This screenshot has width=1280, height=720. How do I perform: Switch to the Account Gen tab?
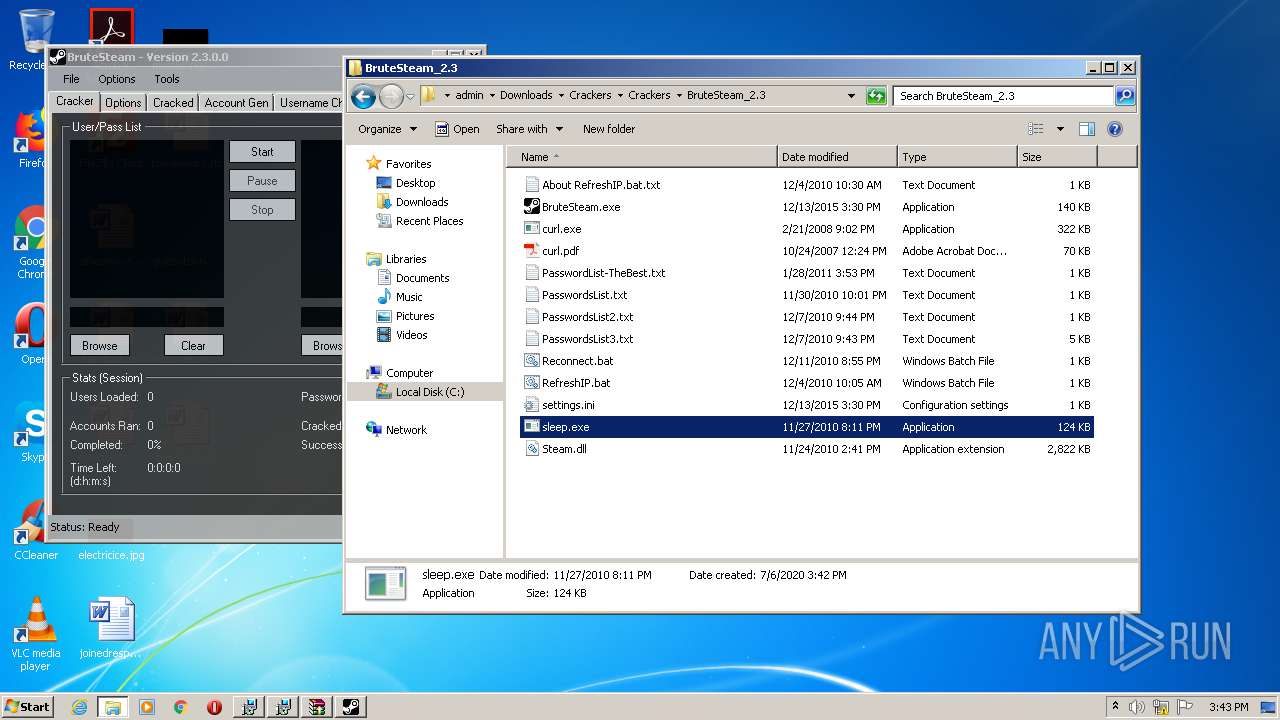236,102
